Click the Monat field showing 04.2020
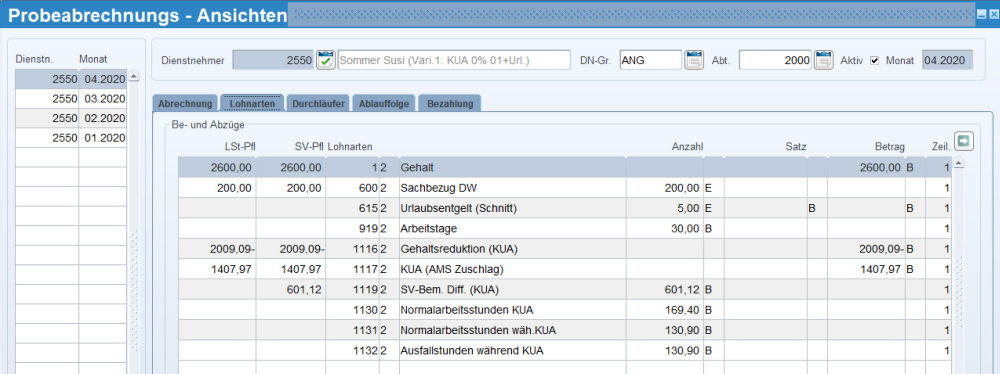The image size is (1000, 374). click(948, 60)
